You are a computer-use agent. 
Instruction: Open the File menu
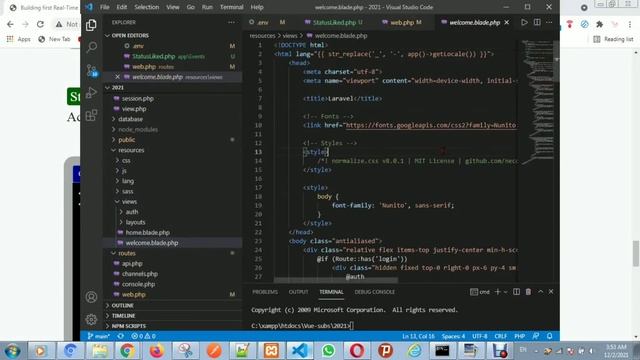point(104,7)
